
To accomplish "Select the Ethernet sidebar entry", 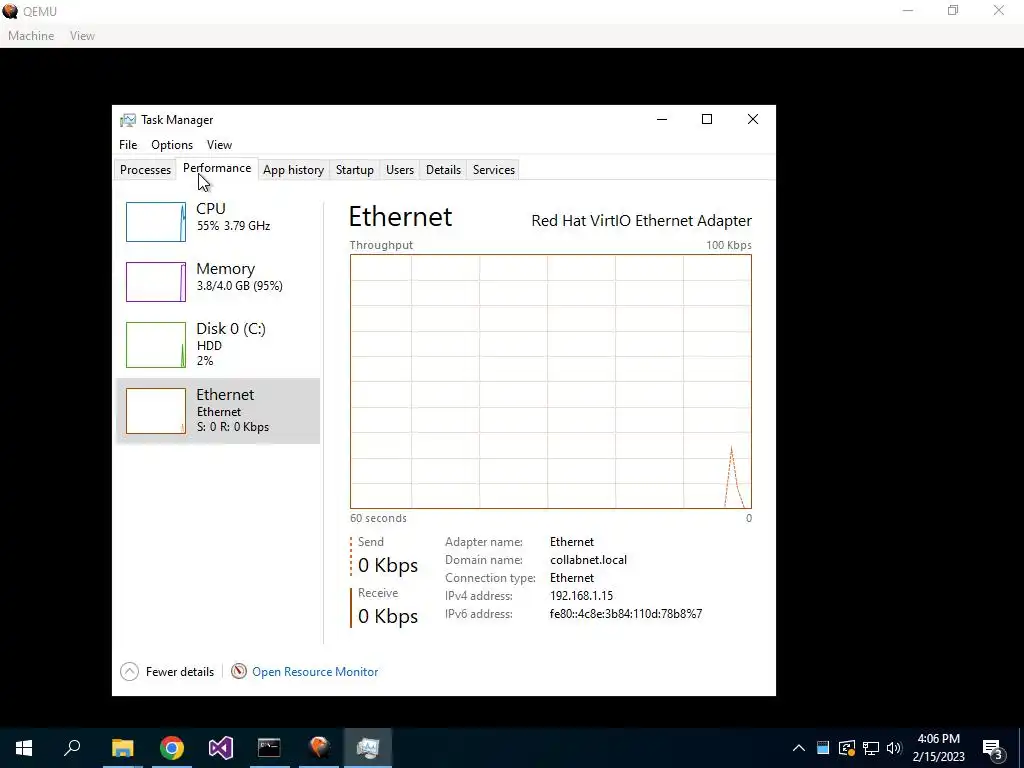I will click(218, 411).
